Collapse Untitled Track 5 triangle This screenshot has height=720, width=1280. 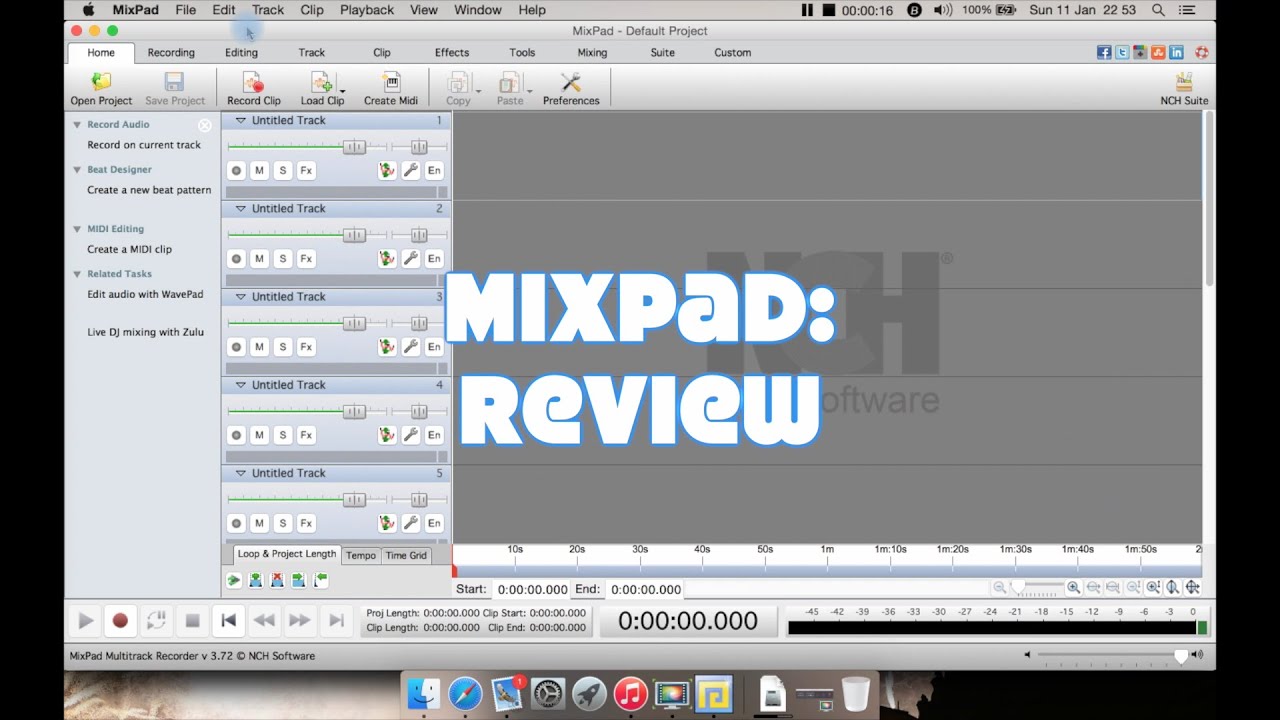tap(240, 473)
